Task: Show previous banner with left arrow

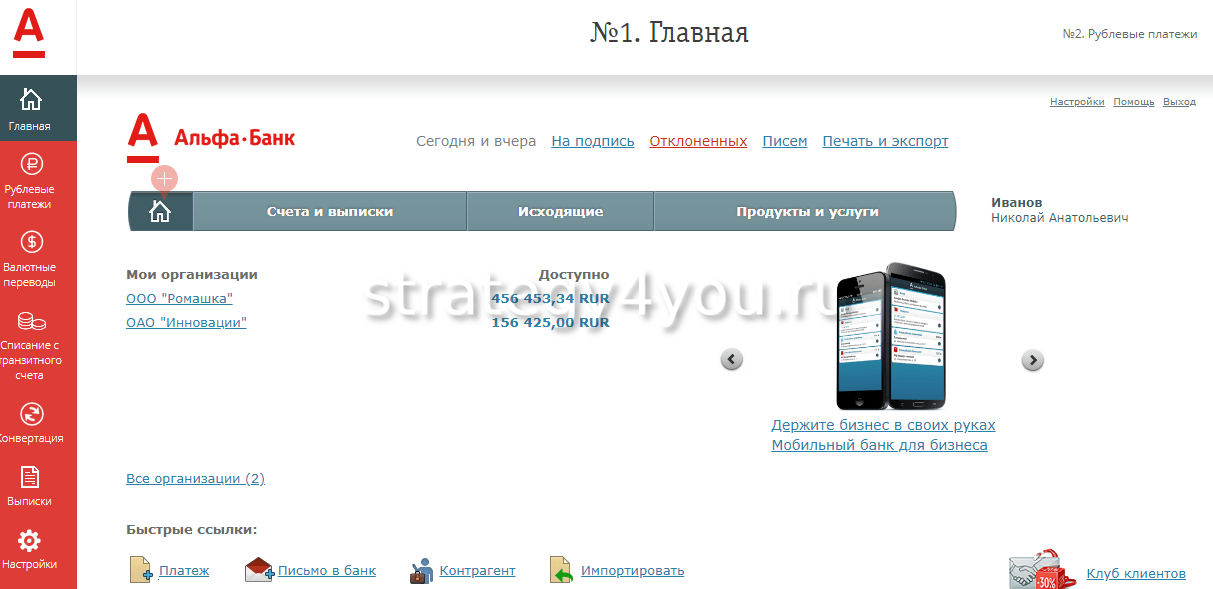Action: coord(732,359)
